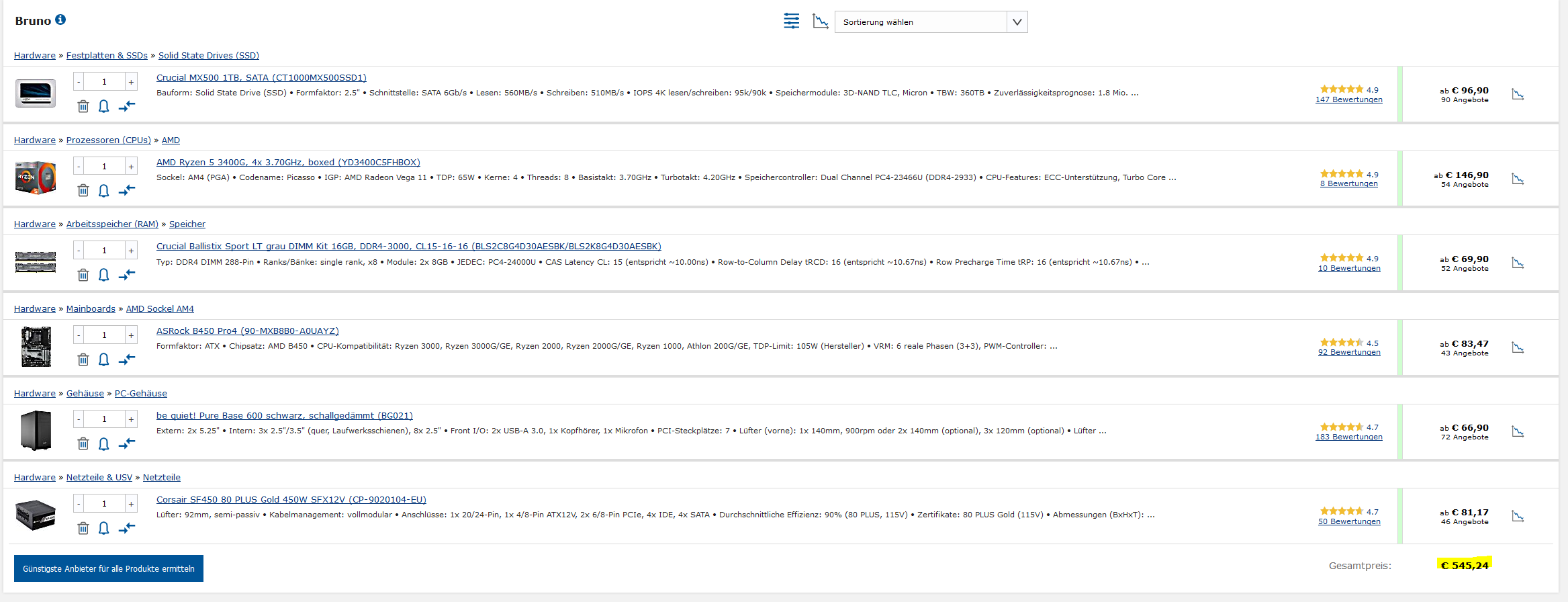Go to Solid State Drives (SSD) breadcrumb
The height and width of the screenshot is (602, 1568).
[209, 56]
